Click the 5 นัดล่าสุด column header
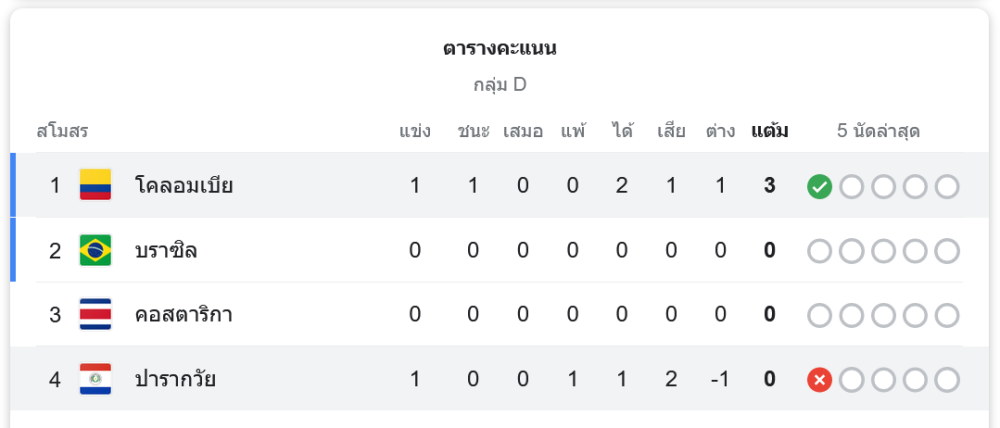Viewport: 1000px width, 428px height. [x=878, y=131]
